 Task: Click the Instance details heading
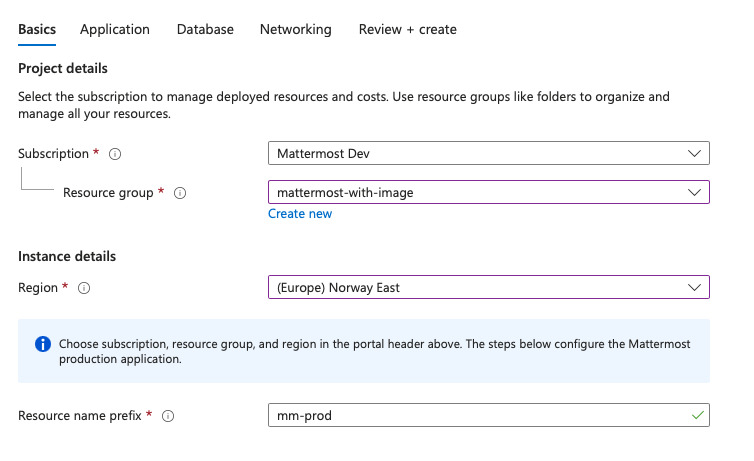tap(67, 256)
